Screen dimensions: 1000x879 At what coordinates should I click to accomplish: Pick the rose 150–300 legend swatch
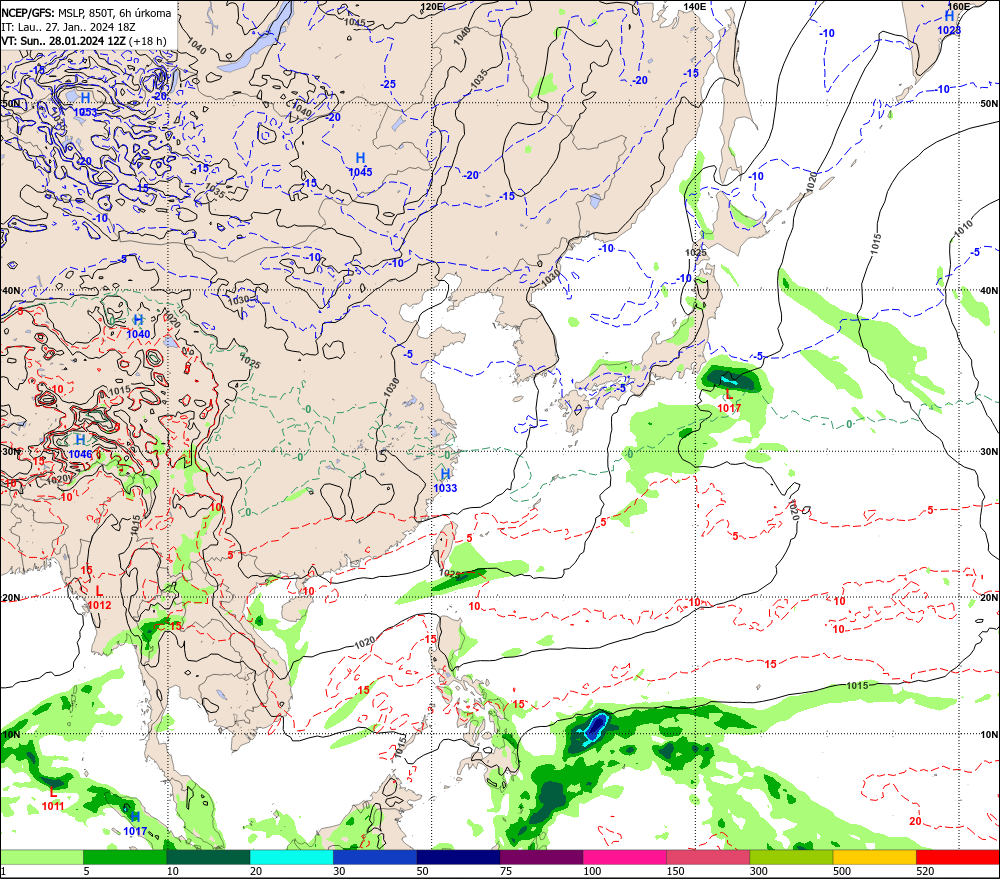[708, 857]
